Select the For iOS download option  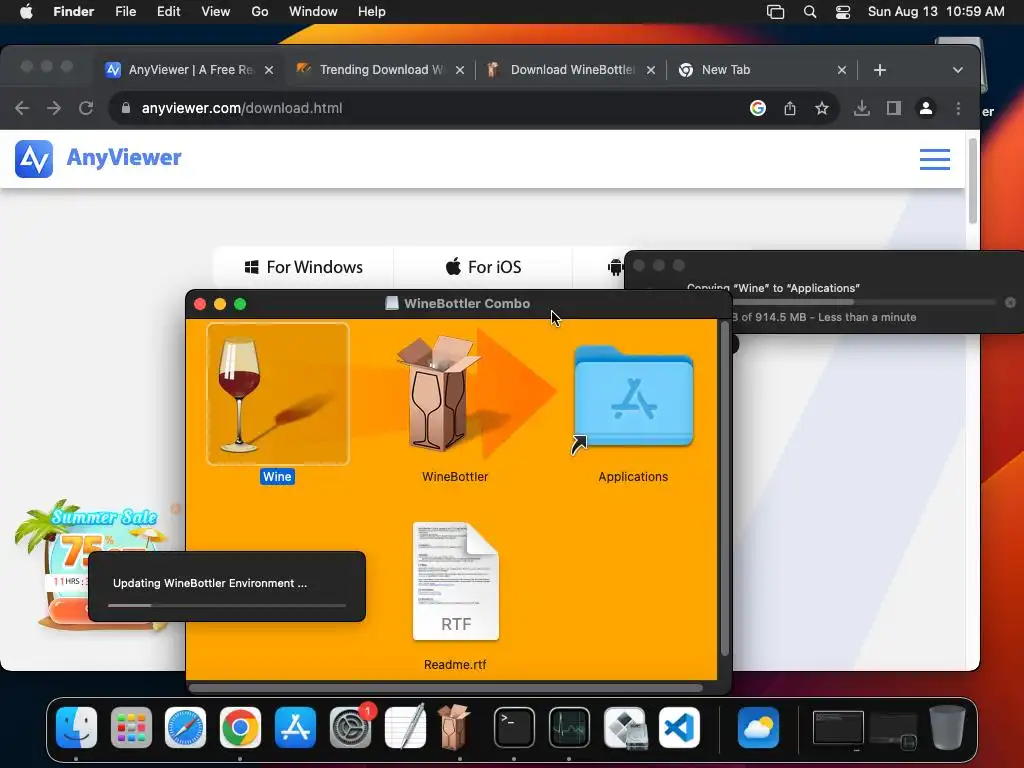point(483,267)
